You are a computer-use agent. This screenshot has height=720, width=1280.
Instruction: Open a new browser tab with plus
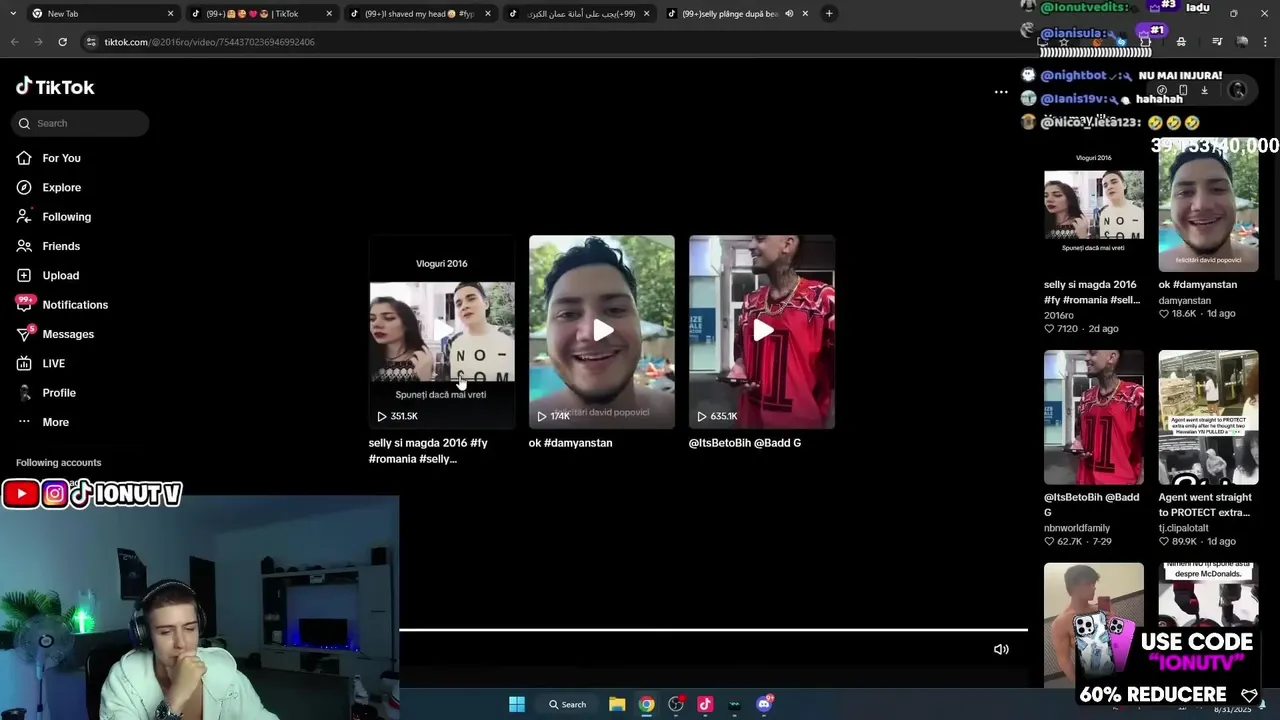click(829, 14)
